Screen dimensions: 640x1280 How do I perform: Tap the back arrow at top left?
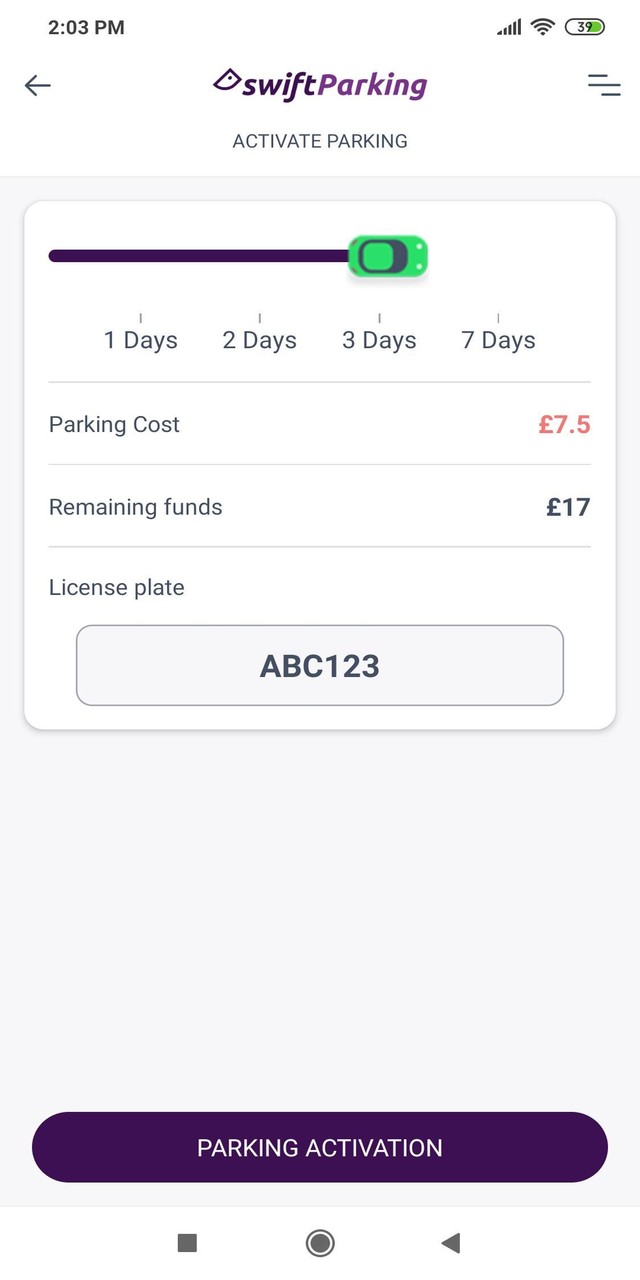tap(37, 85)
